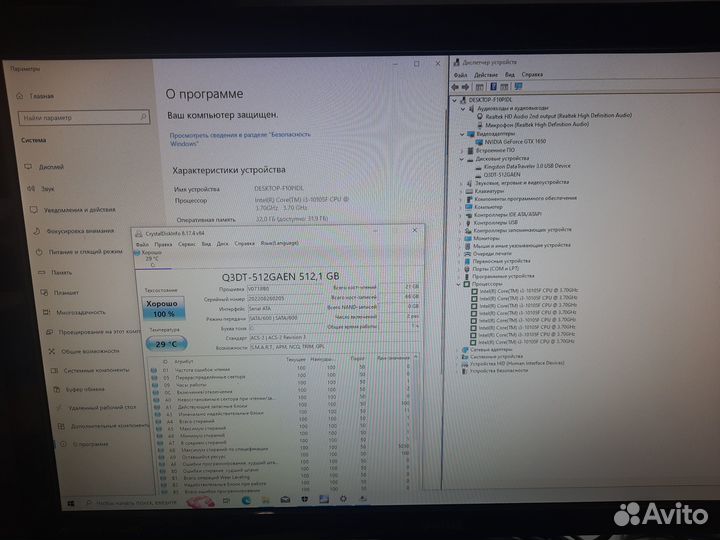This screenshot has width=720, height=540.
Task: Click the Порты (COM и LPT) icon
Action: 467,269
